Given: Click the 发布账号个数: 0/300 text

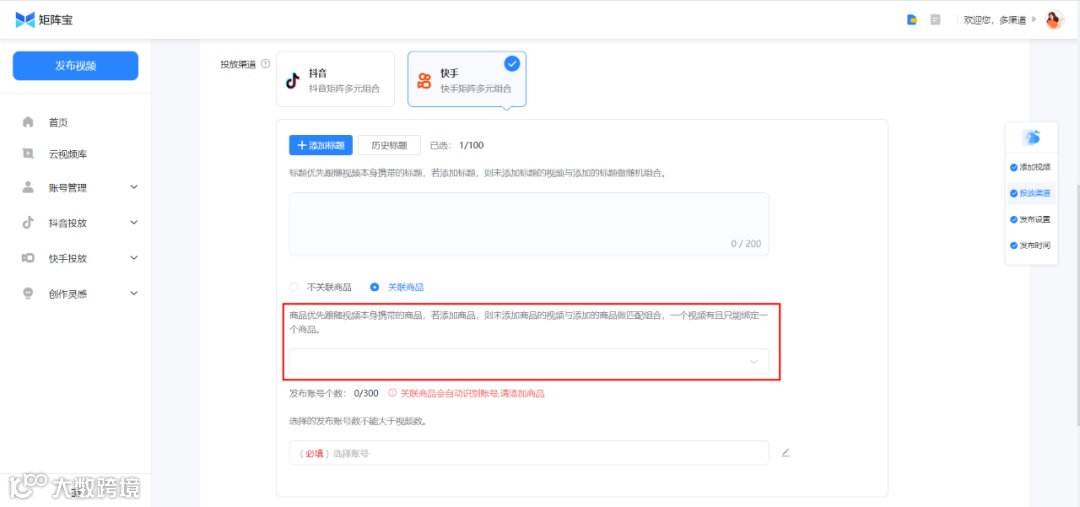Looking at the screenshot, I should point(334,393).
